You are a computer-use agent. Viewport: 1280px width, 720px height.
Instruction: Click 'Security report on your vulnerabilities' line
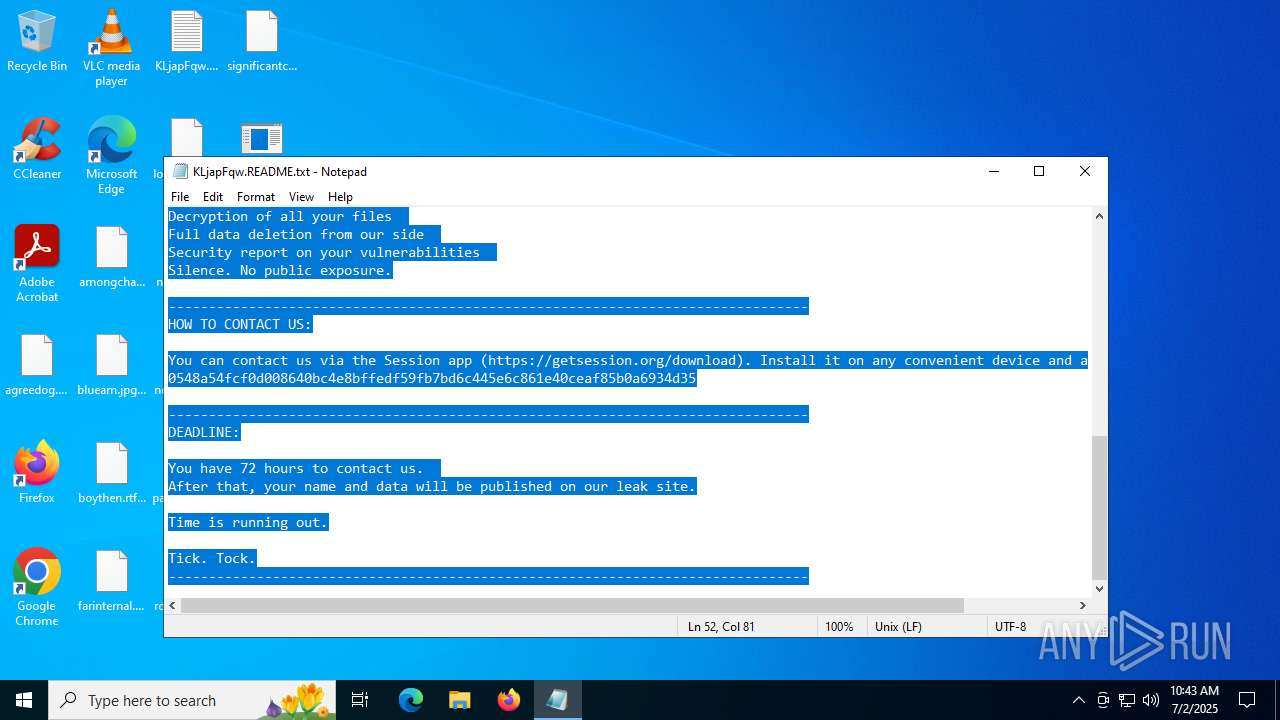click(x=324, y=252)
